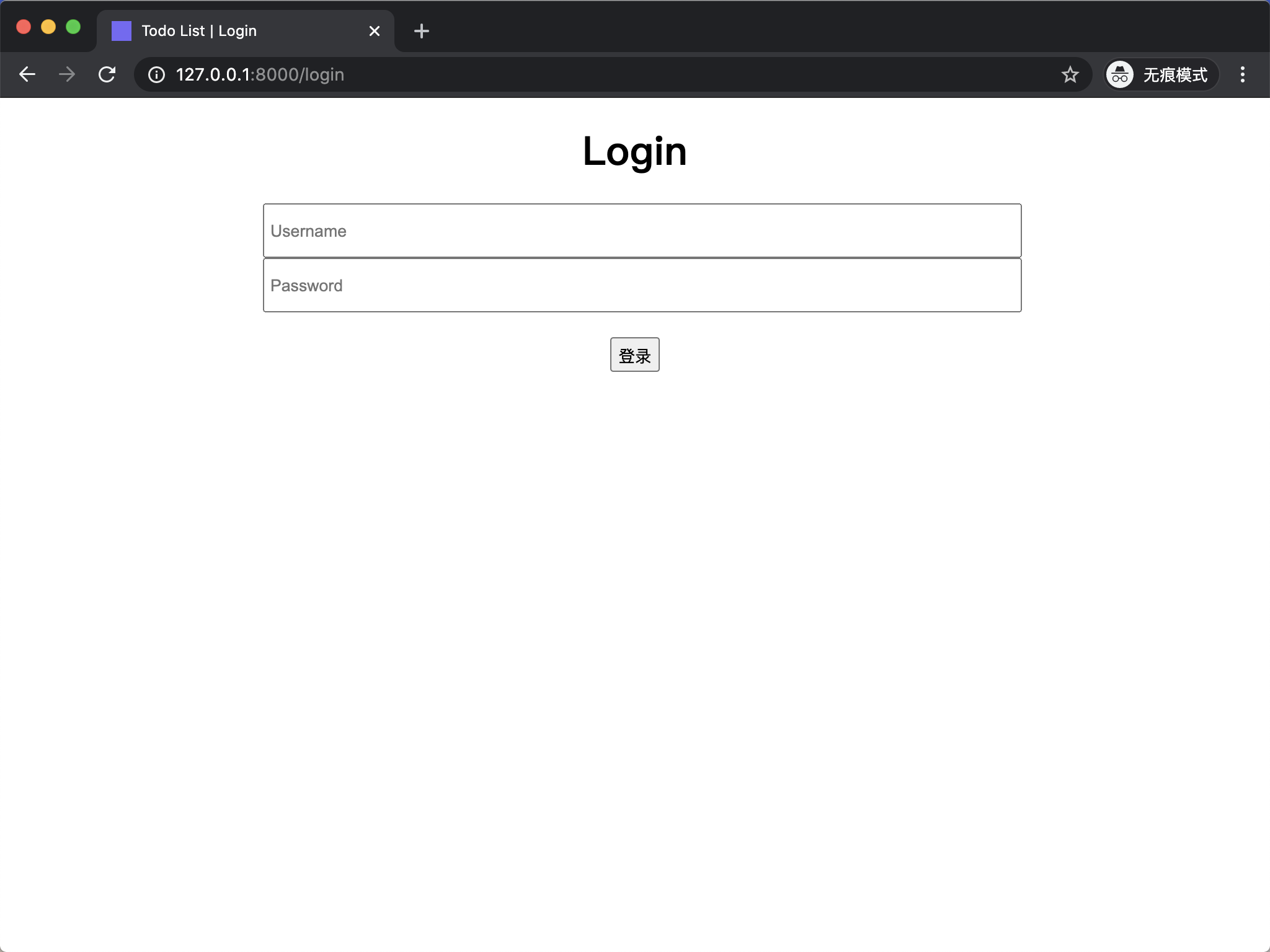Screen dimensions: 1270x952
Task: Click the forward navigation arrow
Action: (x=67, y=74)
